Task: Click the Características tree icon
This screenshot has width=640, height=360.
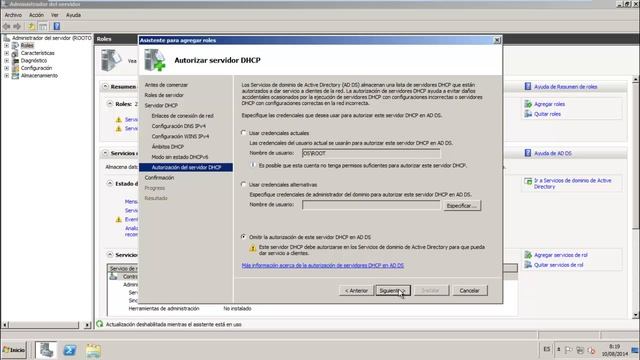Action: 15,53
